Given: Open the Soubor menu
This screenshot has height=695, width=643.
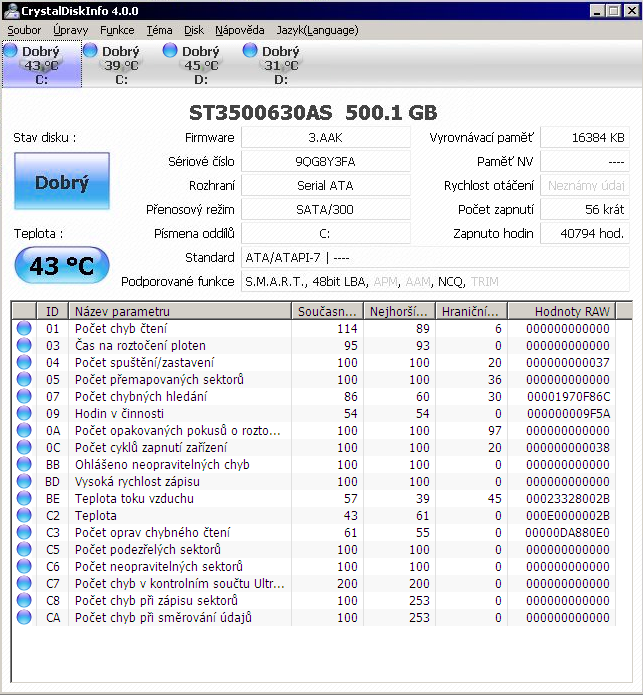Looking at the screenshot, I should (x=24, y=30).
